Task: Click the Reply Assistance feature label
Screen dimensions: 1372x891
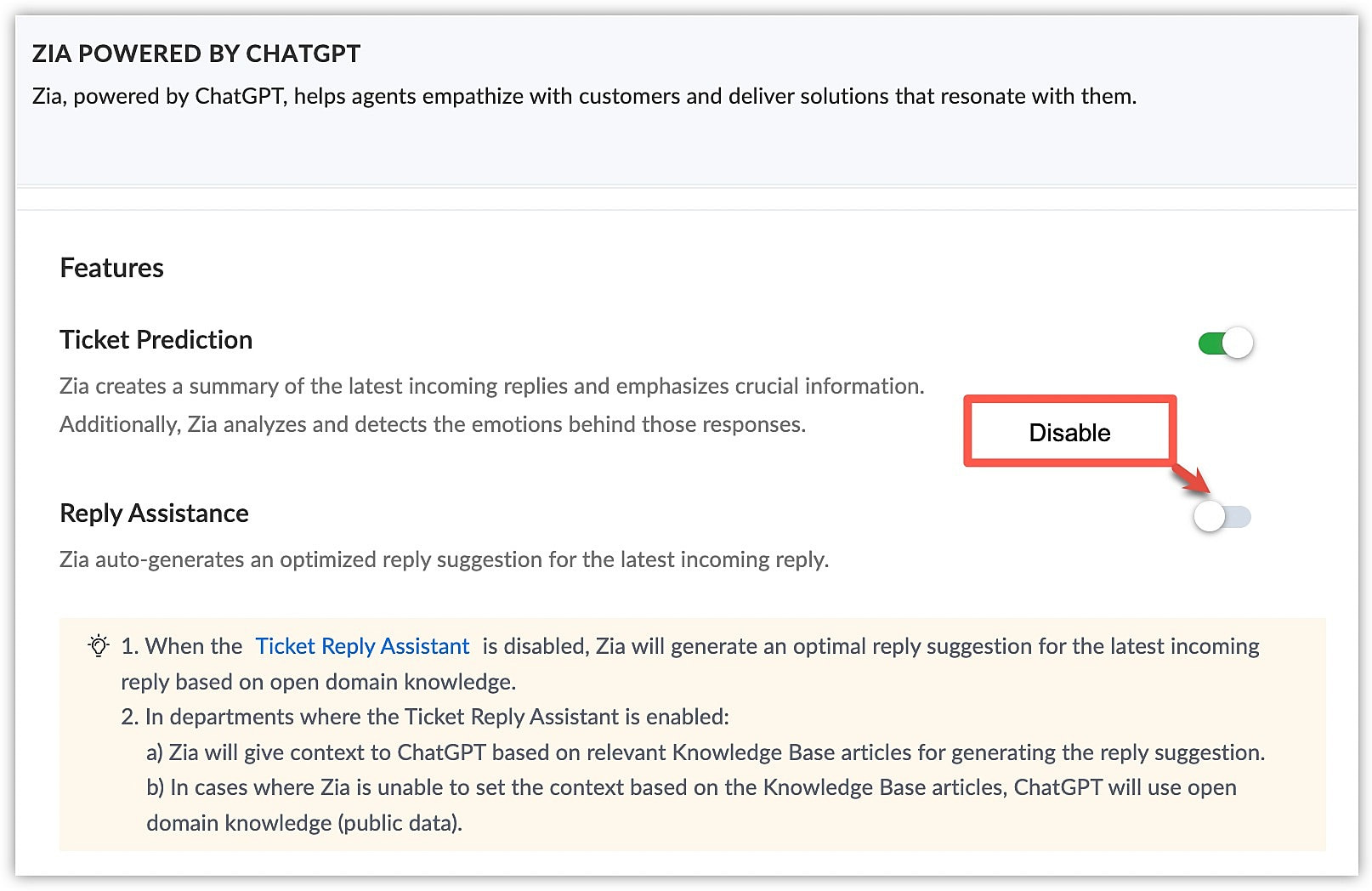Action: pyautogui.click(x=154, y=514)
